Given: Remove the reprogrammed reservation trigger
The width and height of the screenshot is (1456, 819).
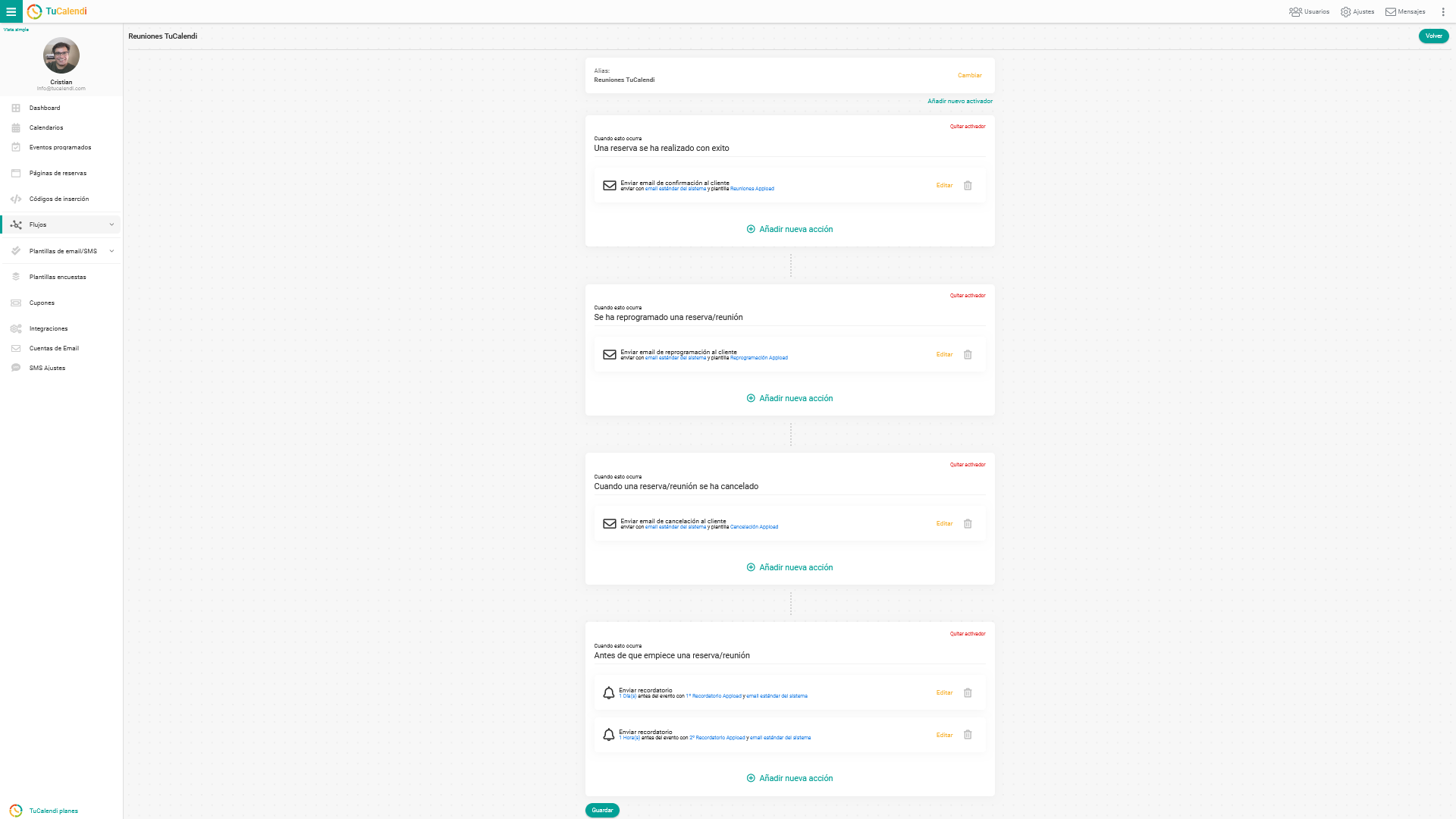Looking at the screenshot, I should tap(968, 296).
